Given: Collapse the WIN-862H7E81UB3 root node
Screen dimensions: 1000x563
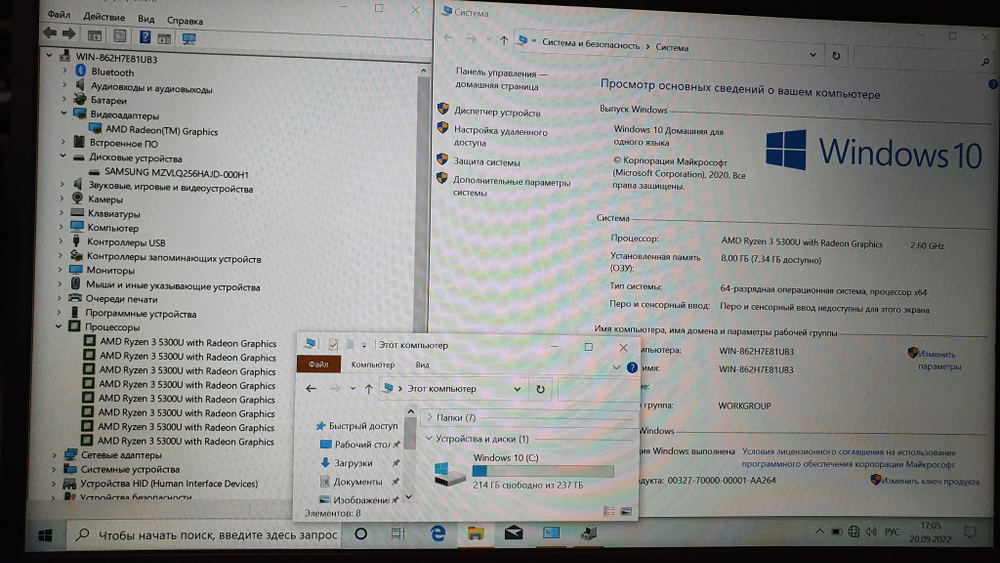Looking at the screenshot, I should point(49,55).
